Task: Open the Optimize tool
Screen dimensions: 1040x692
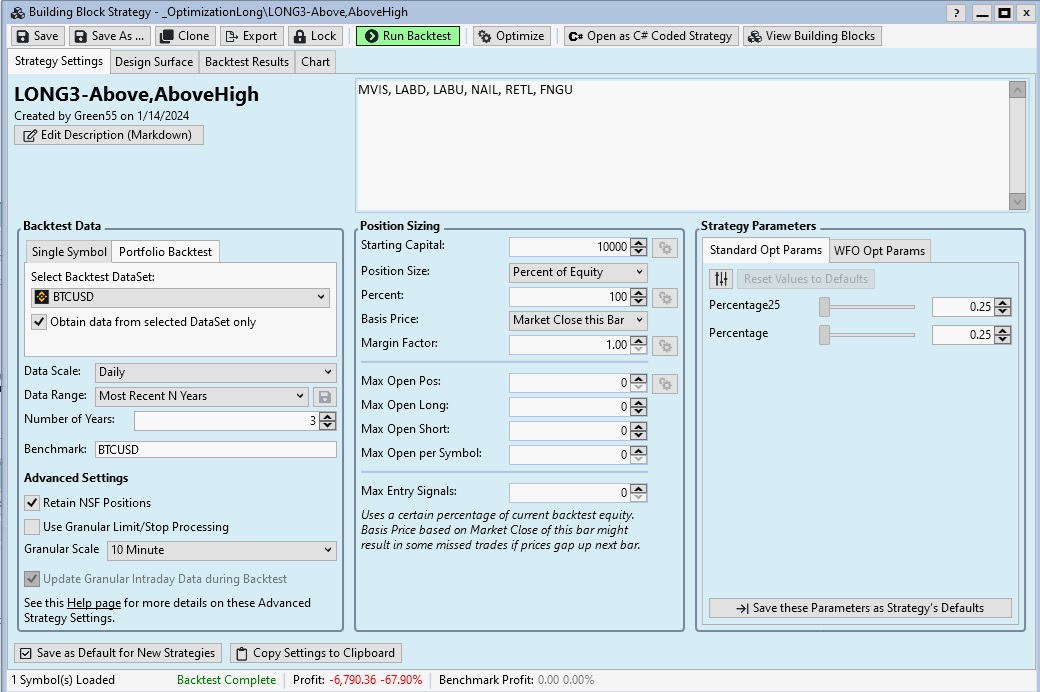Action: coord(511,36)
